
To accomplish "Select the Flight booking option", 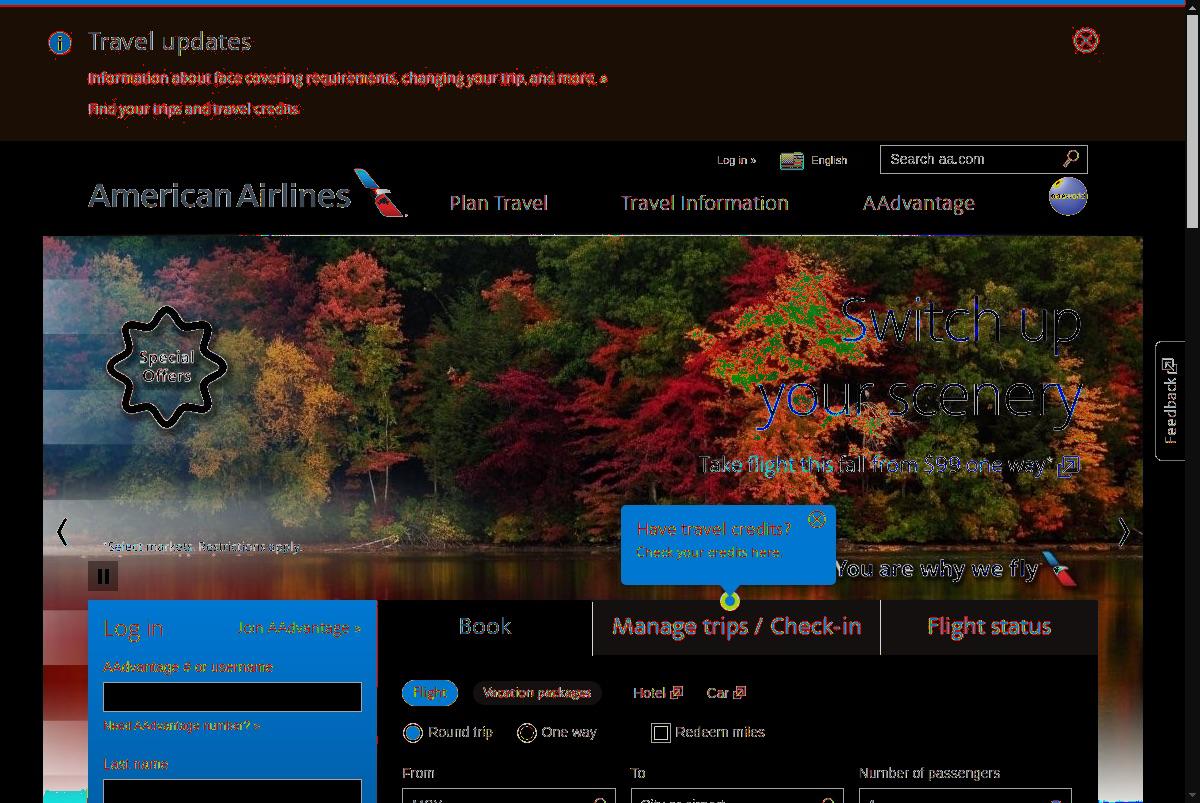I will click(430, 692).
